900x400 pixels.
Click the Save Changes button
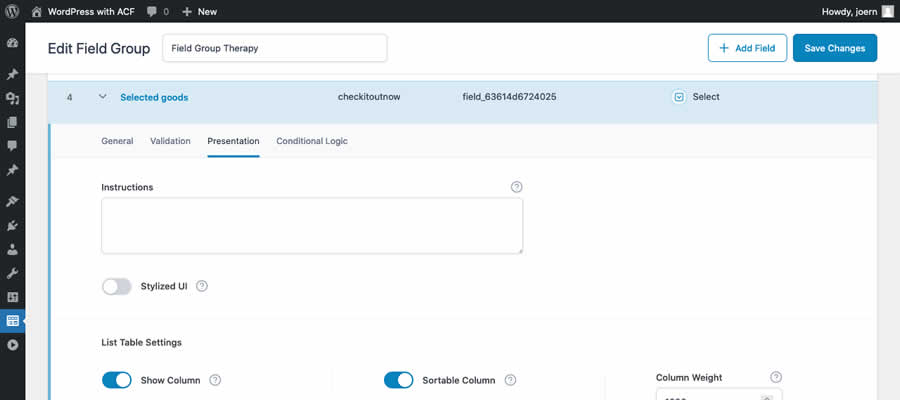tap(835, 48)
